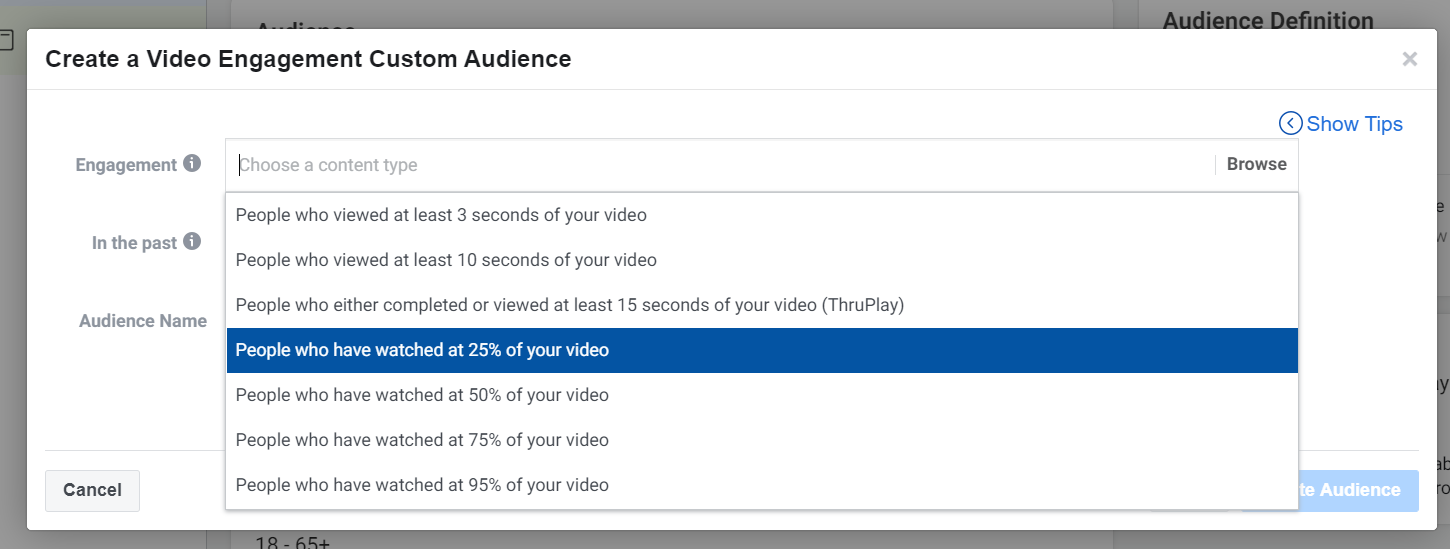Open the Show Tips text link
The image size is (1450, 549).
click(x=1354, y=124)
